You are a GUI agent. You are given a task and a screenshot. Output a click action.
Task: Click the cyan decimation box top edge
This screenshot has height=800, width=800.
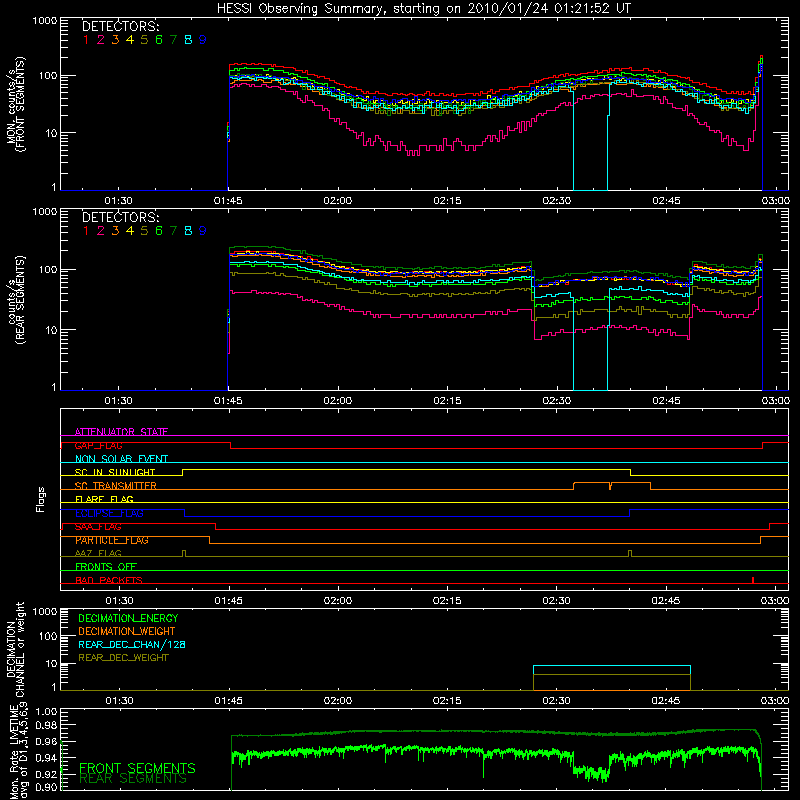click(x=612, y=666)
